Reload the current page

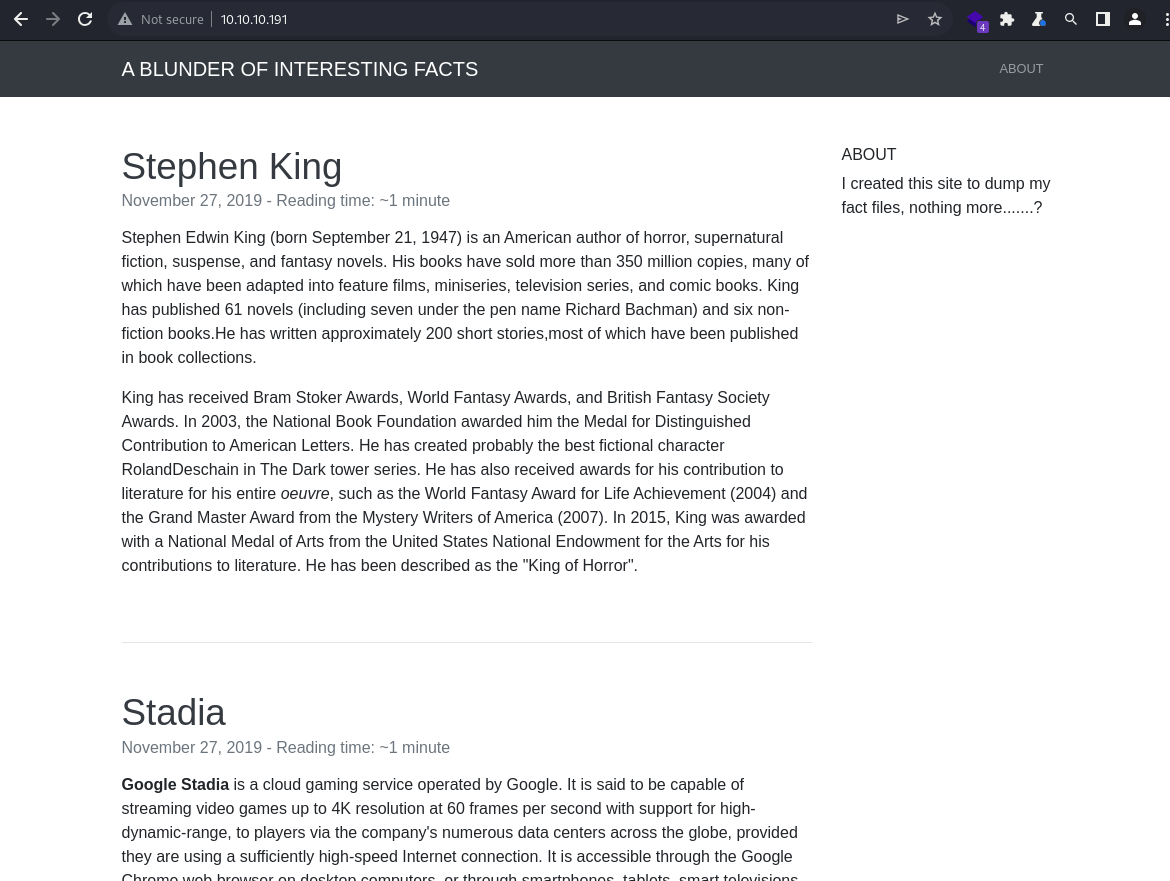click(x=85, y=19)
